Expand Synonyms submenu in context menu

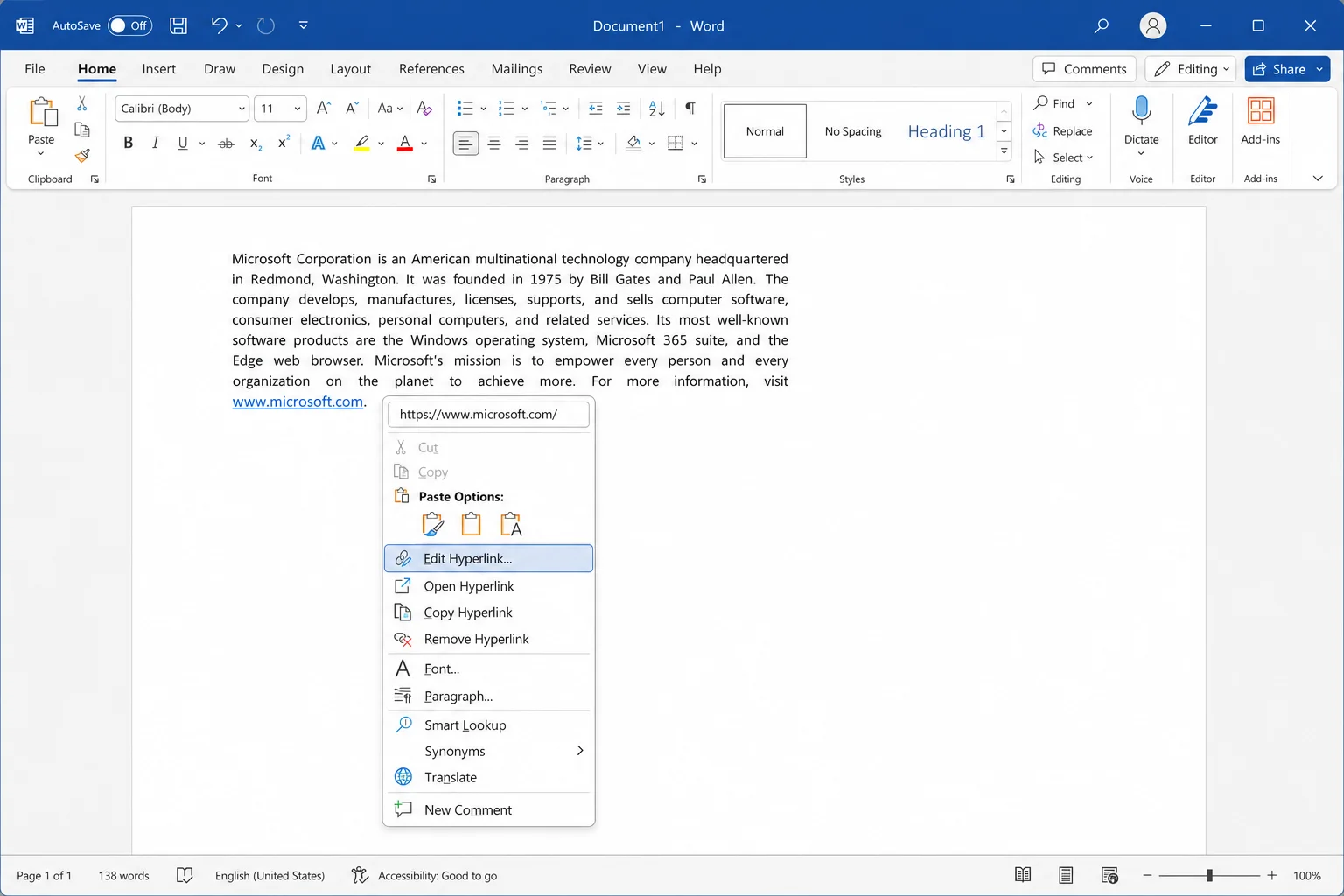click(x=488, y=751)
